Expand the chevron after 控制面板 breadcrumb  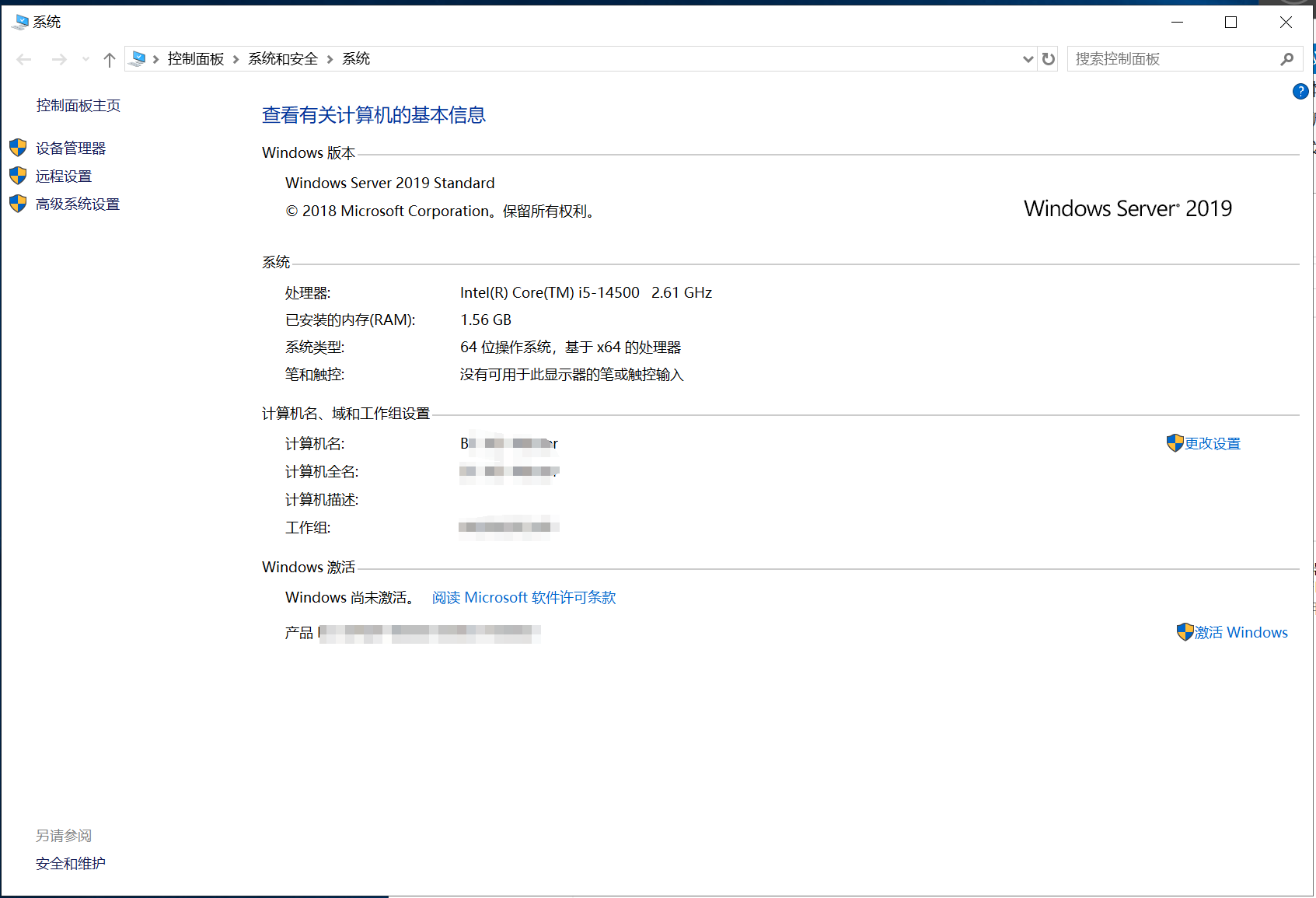236,59
